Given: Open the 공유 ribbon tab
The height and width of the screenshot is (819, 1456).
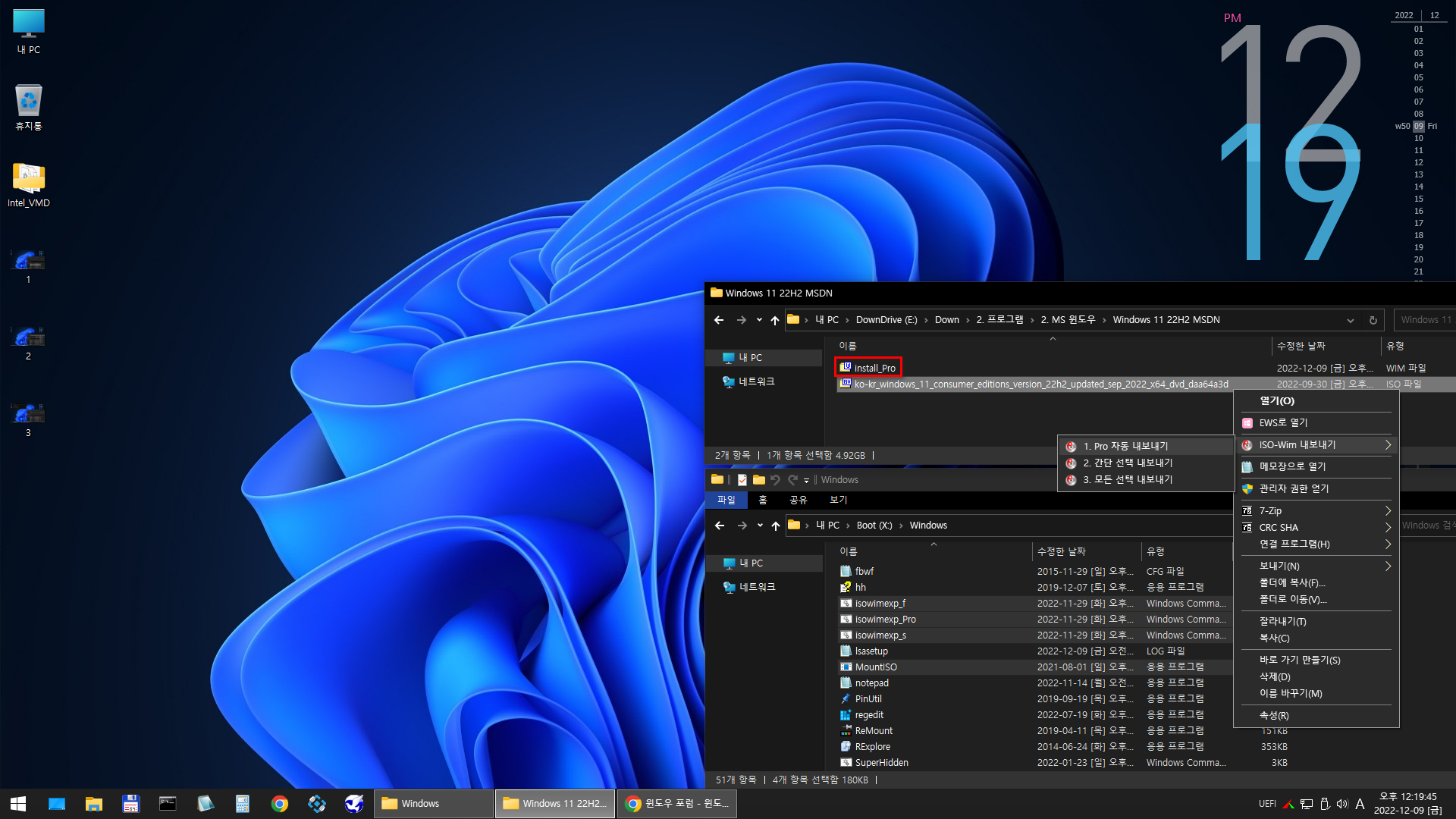Looking at the screenshot, I should [799, 500].
